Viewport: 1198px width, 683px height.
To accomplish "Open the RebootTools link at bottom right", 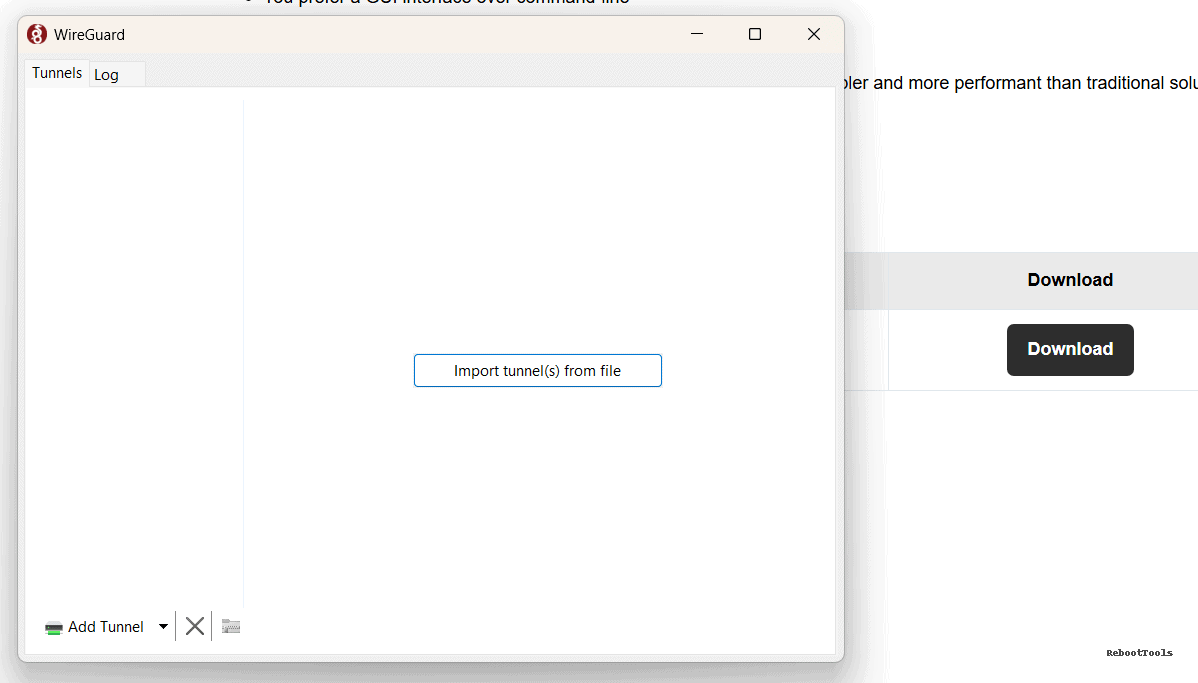I will pos(1138,652).
